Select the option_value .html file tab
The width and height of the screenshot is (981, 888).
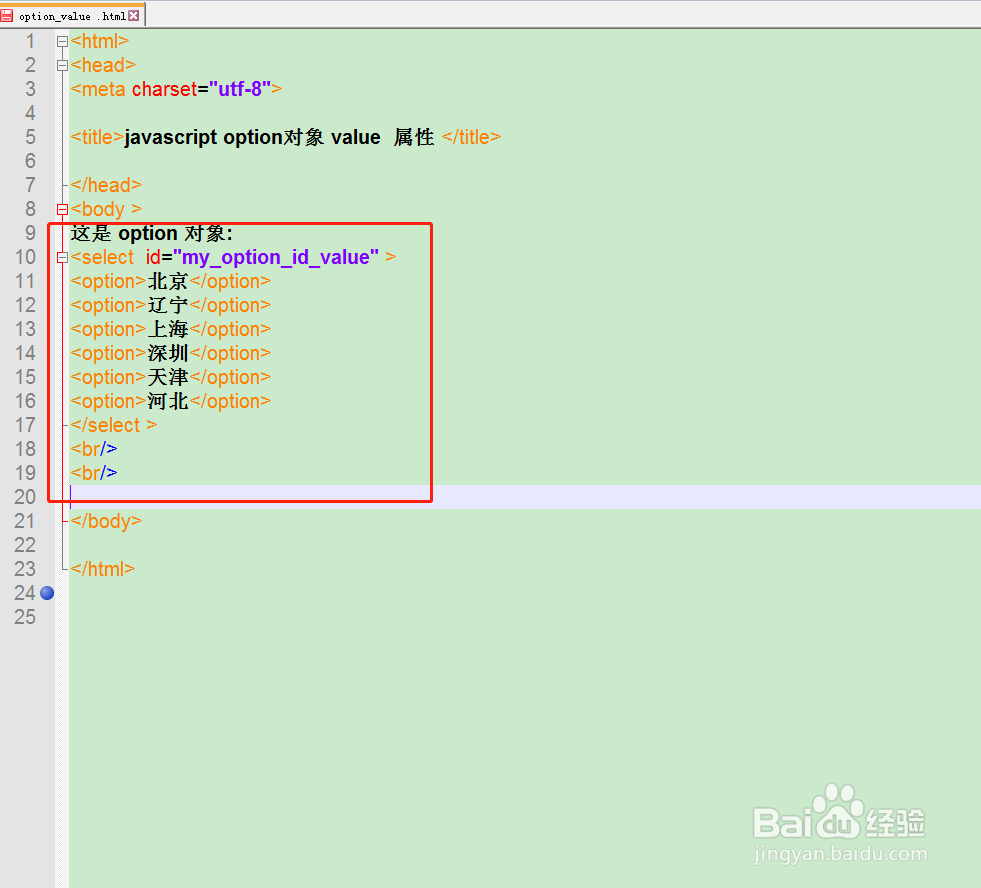point(73,16)
